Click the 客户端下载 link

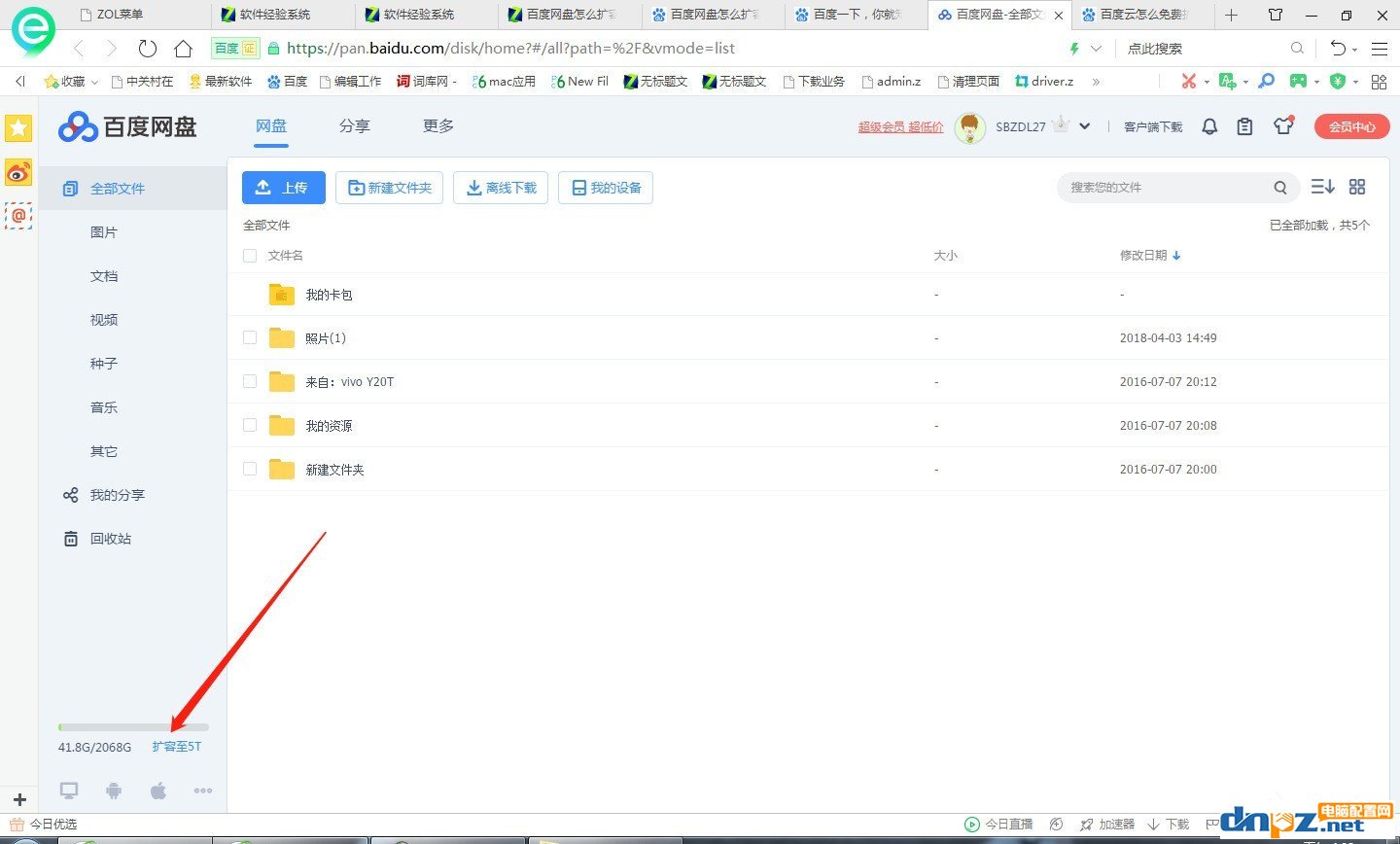click(1153, 126)
